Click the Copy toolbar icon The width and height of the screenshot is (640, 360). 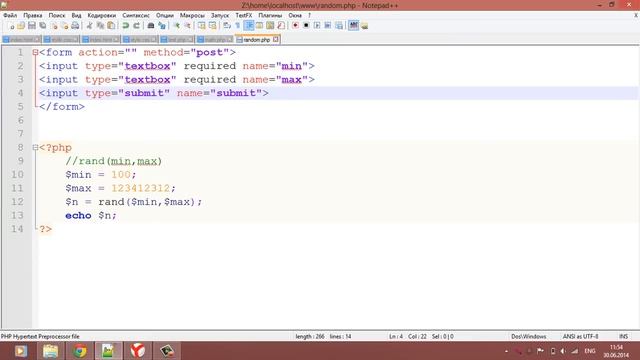point(100,26)
